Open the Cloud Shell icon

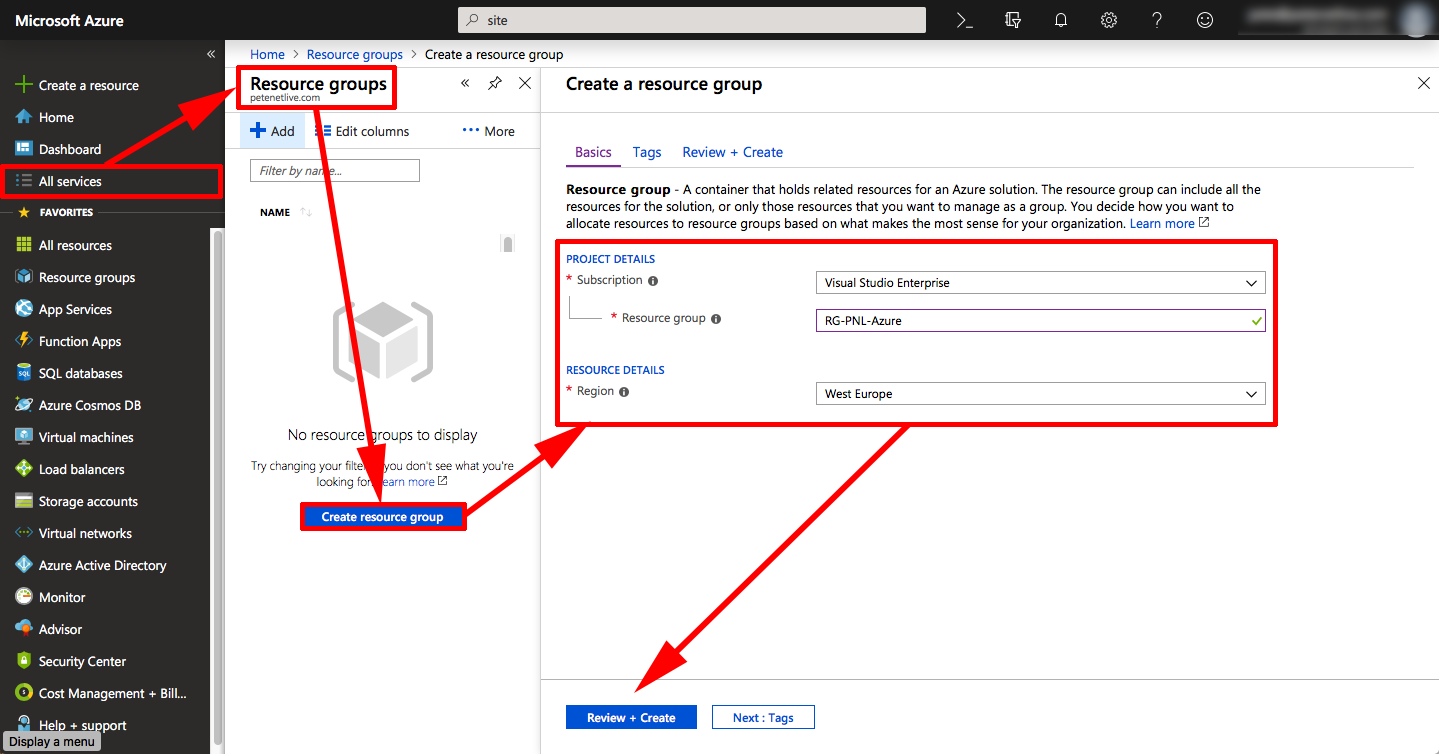click(x=964, y=20)
